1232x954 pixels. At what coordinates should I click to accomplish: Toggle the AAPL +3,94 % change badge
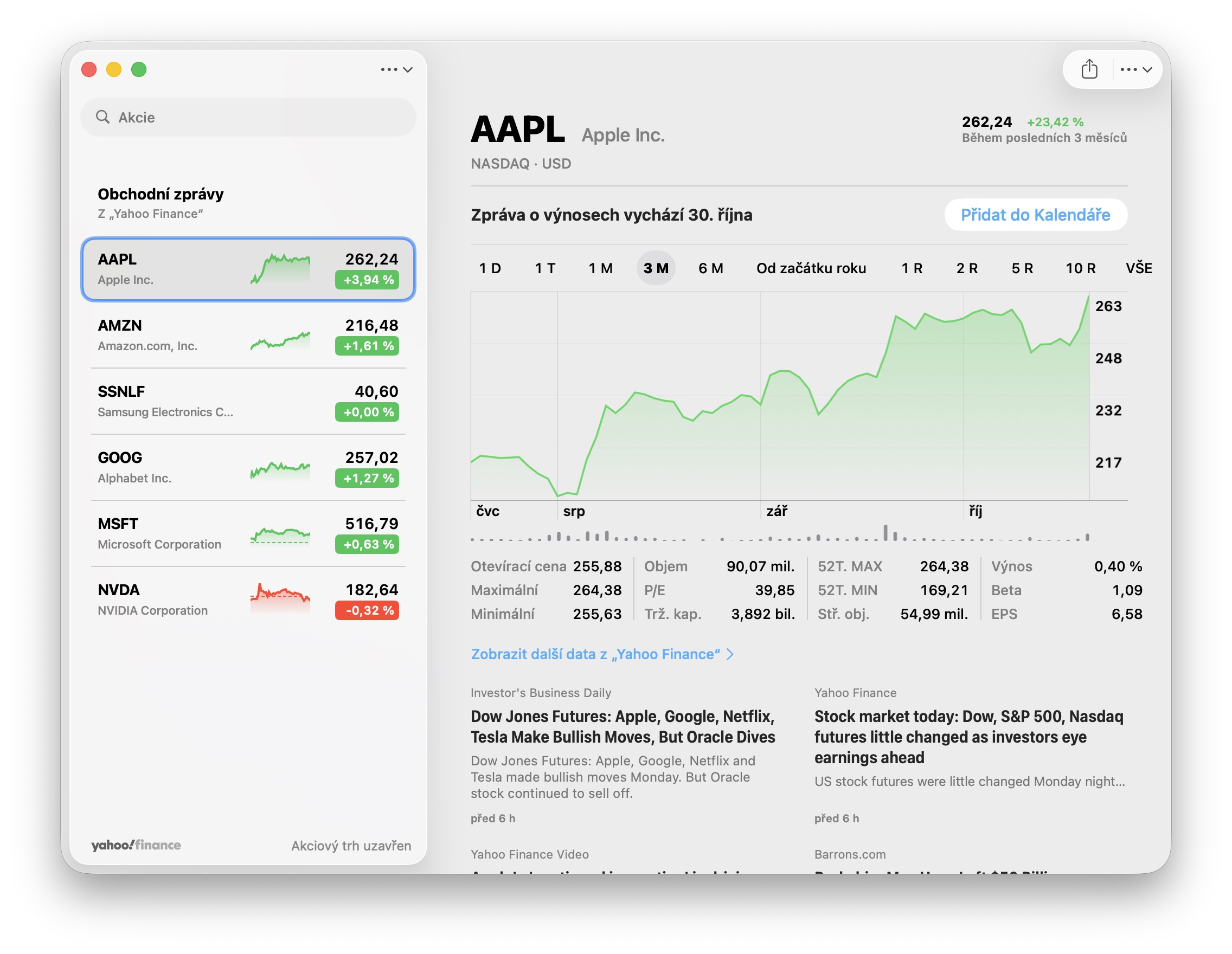[367, 280]
